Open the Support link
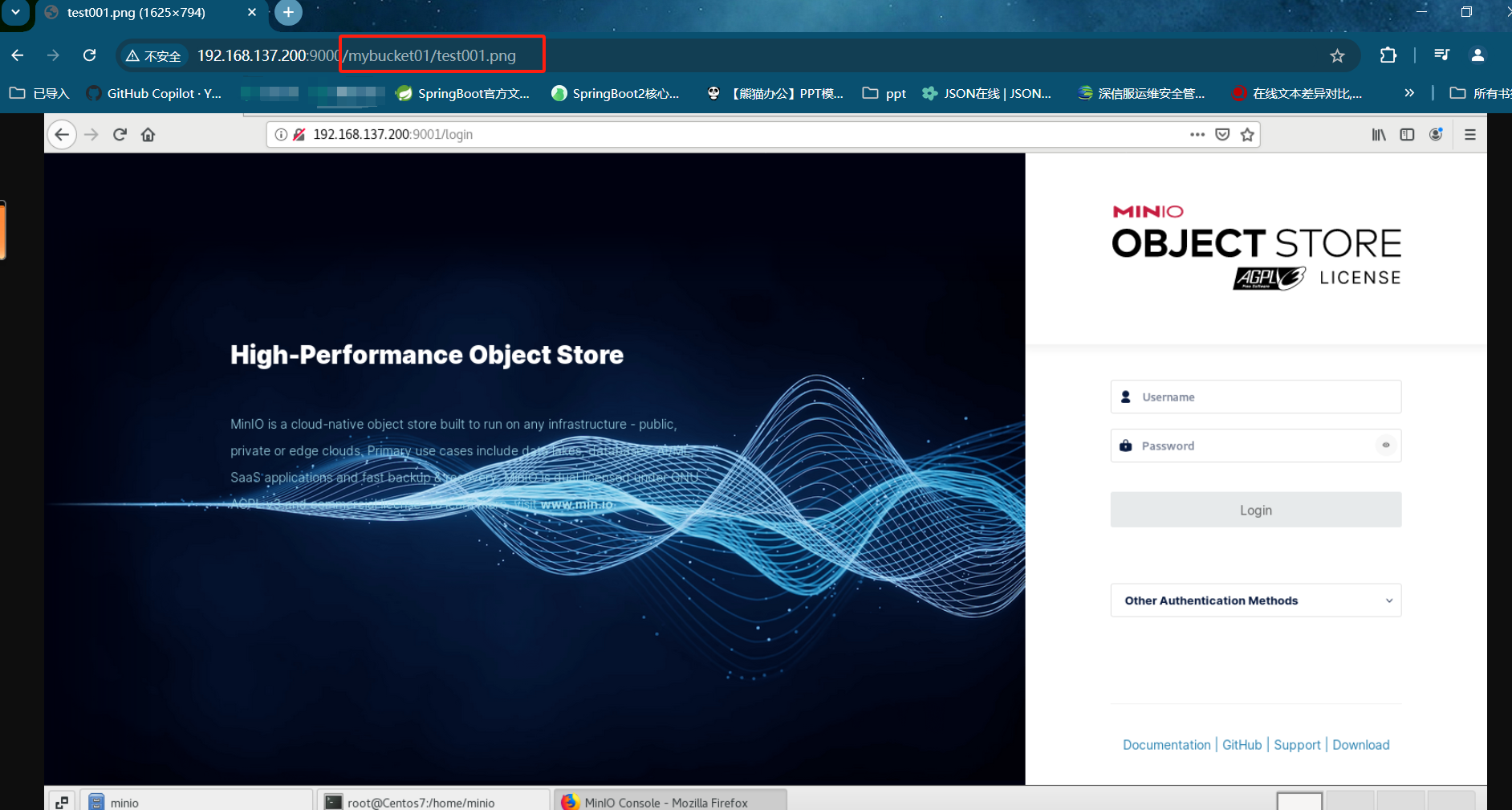Viewport: 1512px width, 810px height. [1297, 745]
